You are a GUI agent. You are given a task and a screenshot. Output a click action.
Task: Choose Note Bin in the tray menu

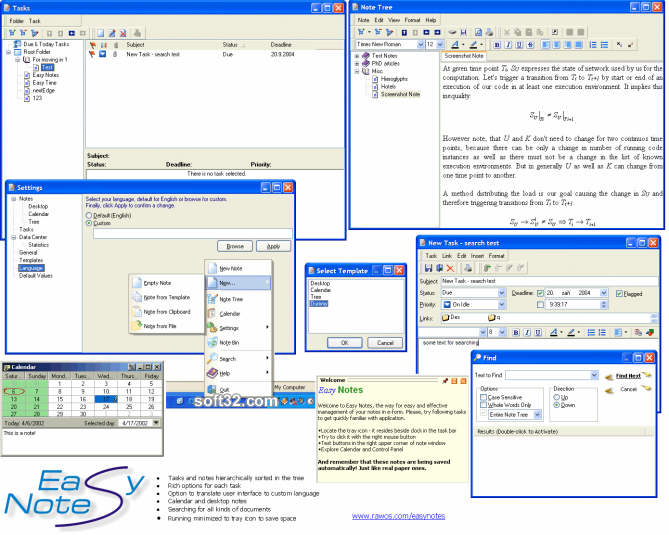coord(229,343)
